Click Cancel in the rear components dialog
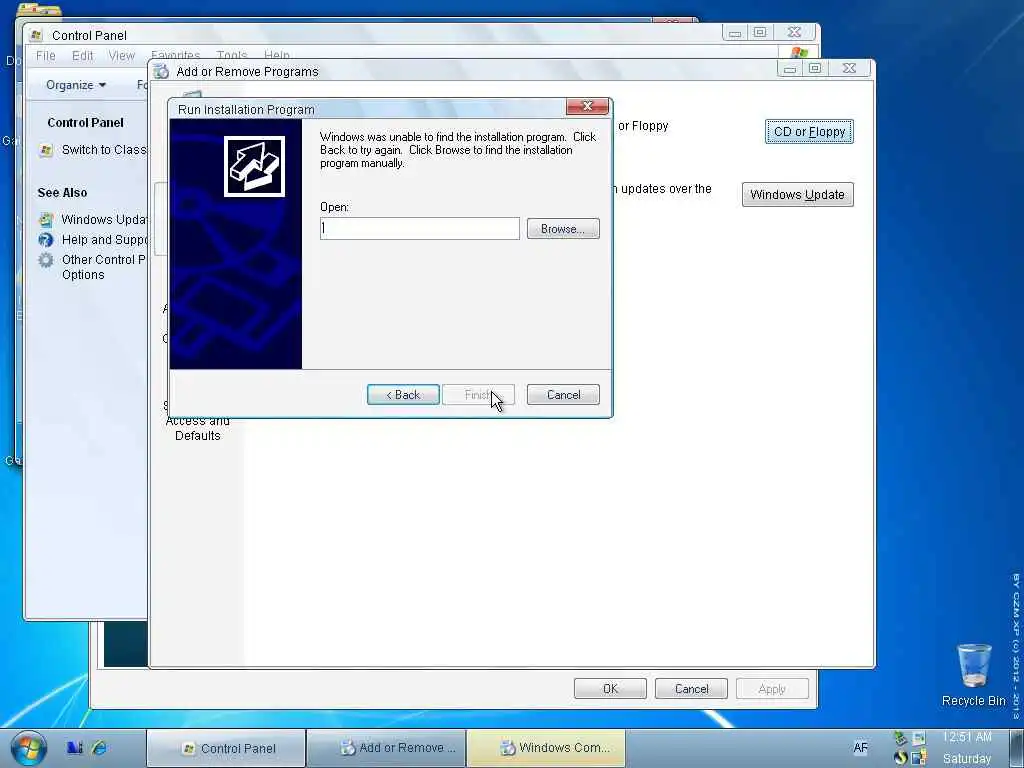Image resolution: width=1024 pixels, height=768 pixels. click(691, 688)
